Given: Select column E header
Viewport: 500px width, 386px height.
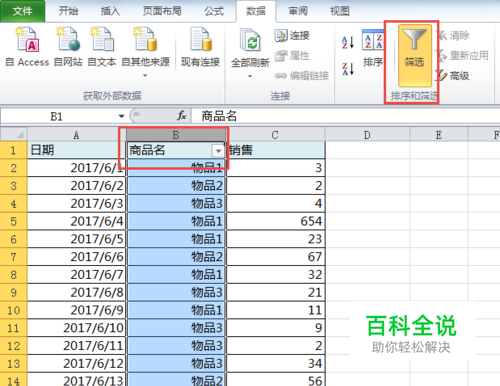Looking at the screenshot, I should click(439, 135).
